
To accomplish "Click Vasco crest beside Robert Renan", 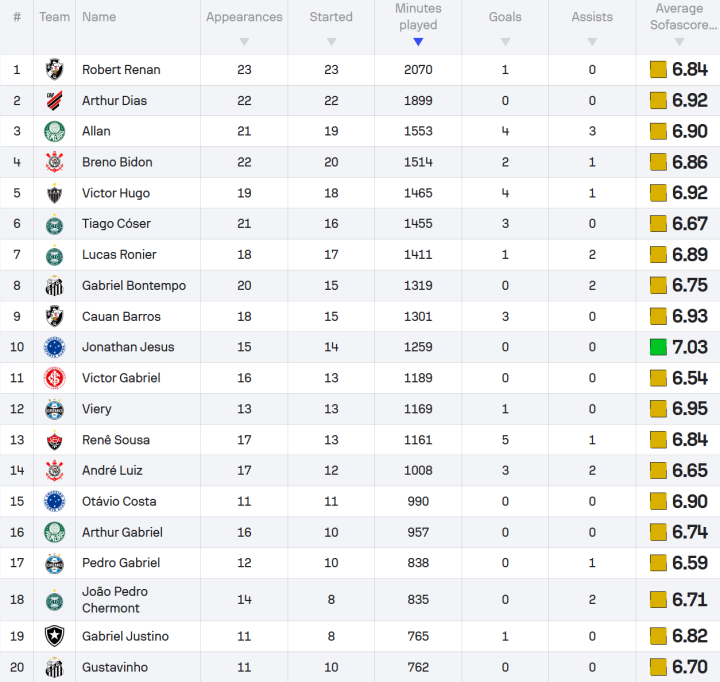I will [55, 70].
